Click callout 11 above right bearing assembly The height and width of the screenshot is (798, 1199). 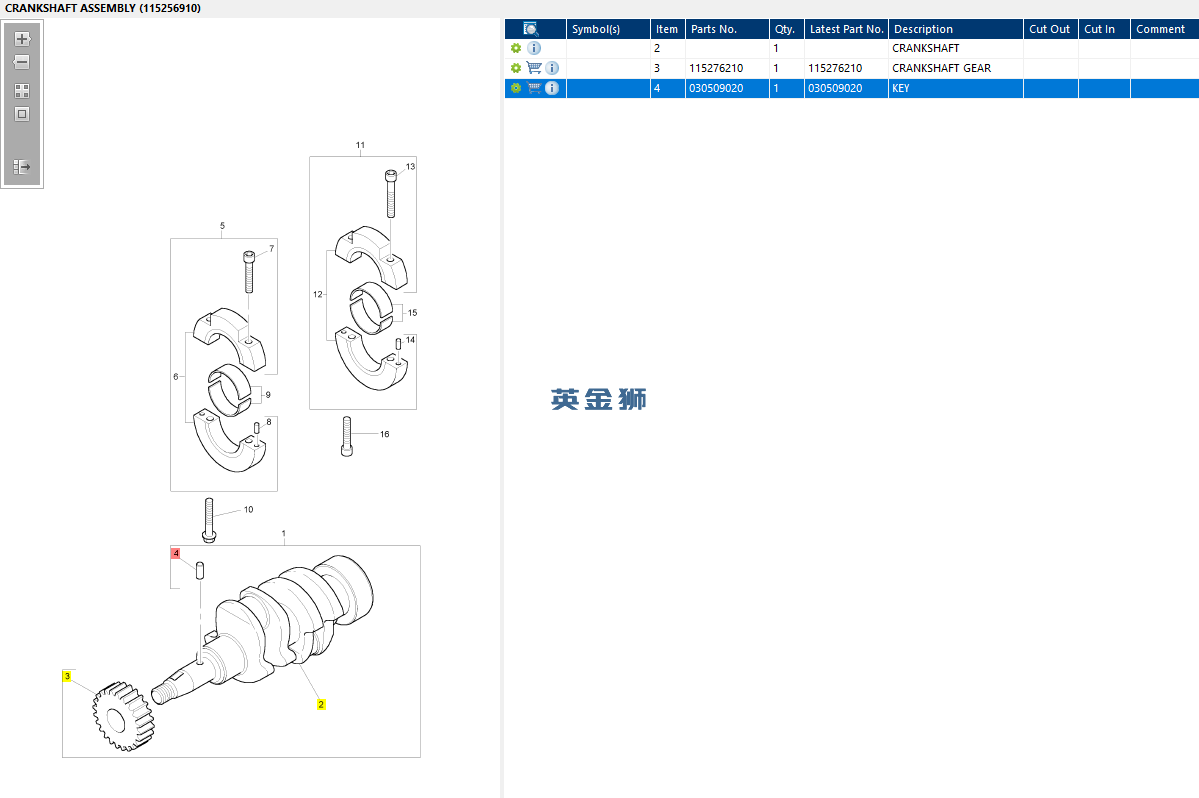tap(360, 145)
